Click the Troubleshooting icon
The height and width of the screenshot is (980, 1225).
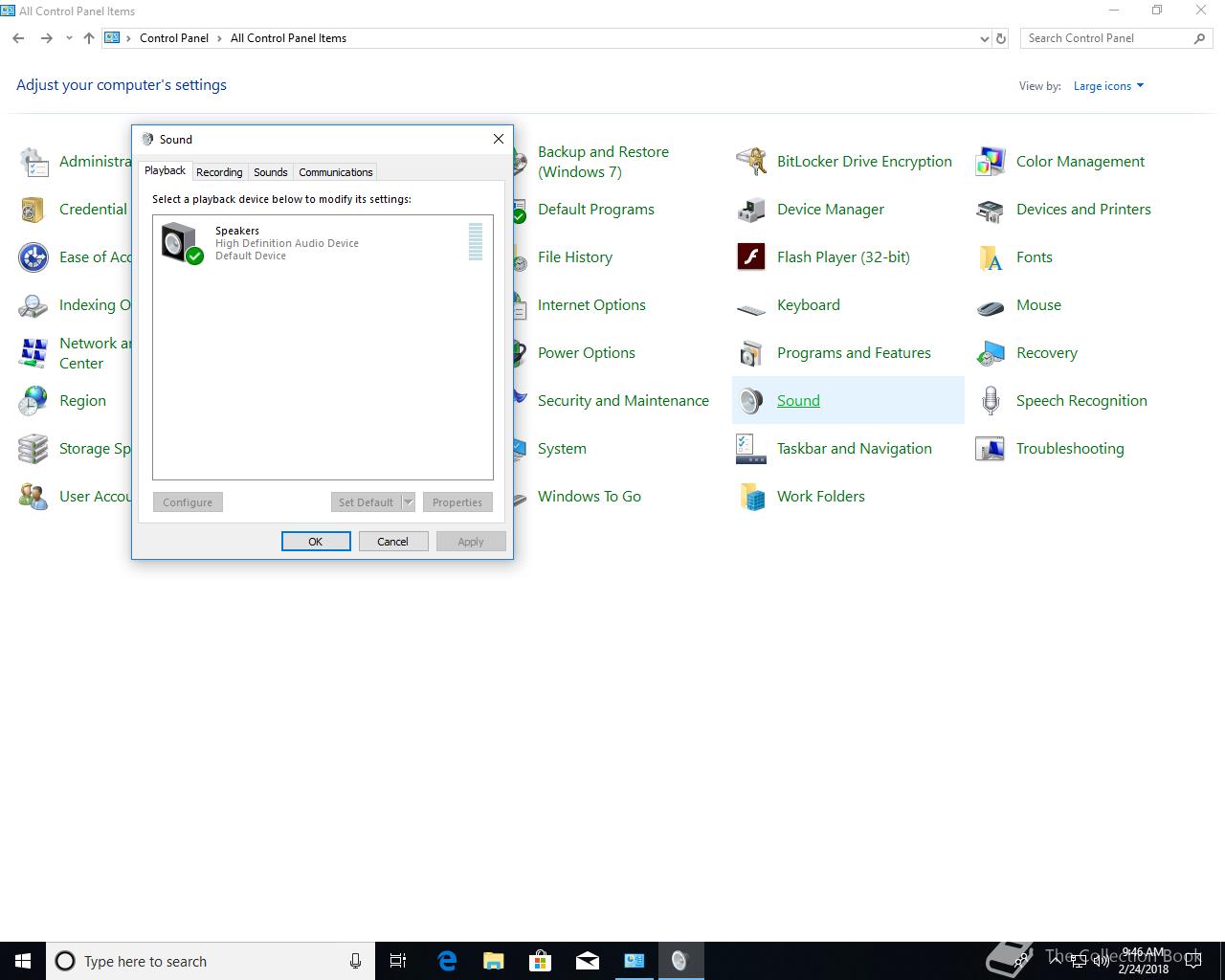991,449
